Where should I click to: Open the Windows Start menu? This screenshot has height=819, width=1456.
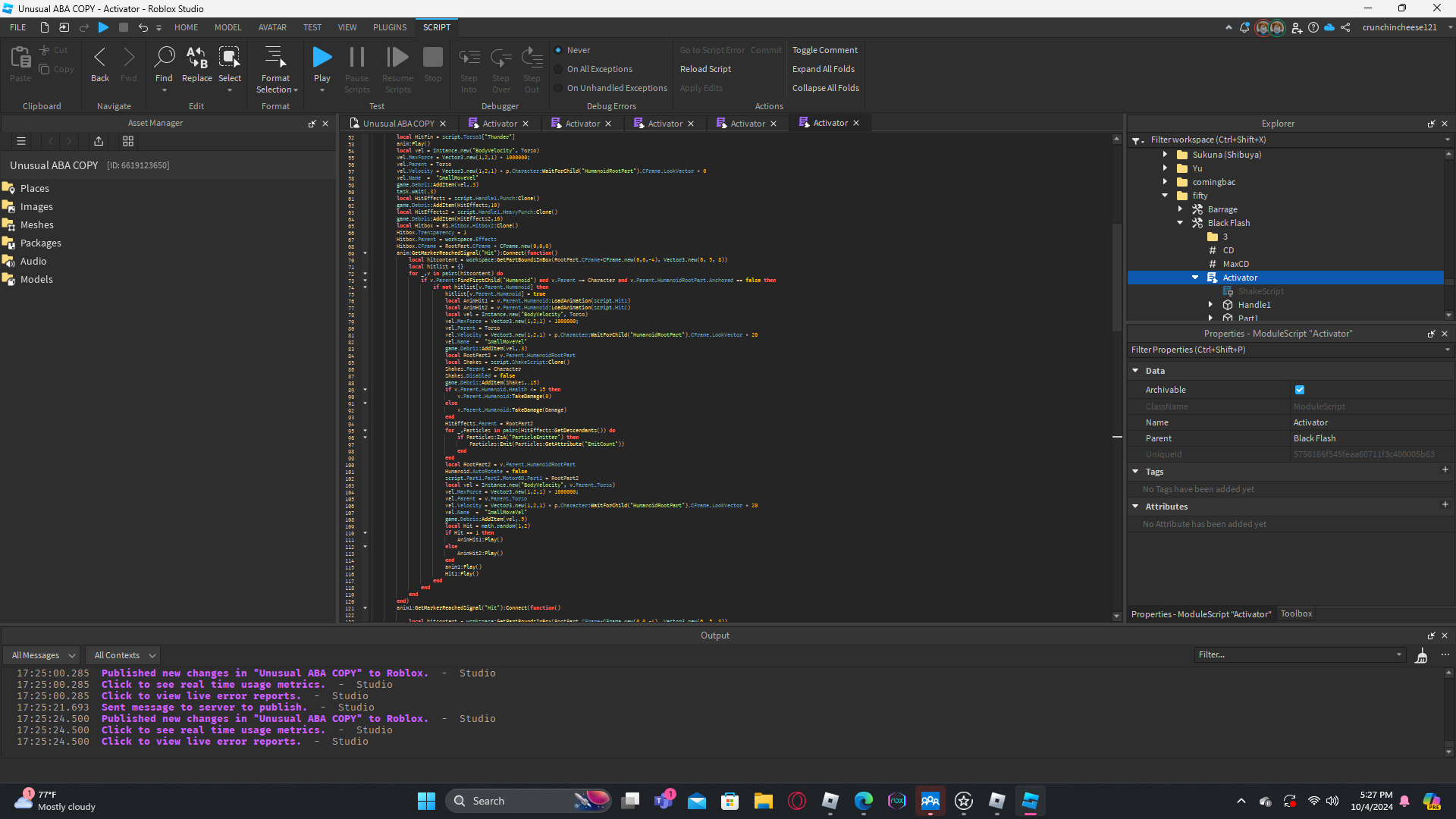point(426,801)
